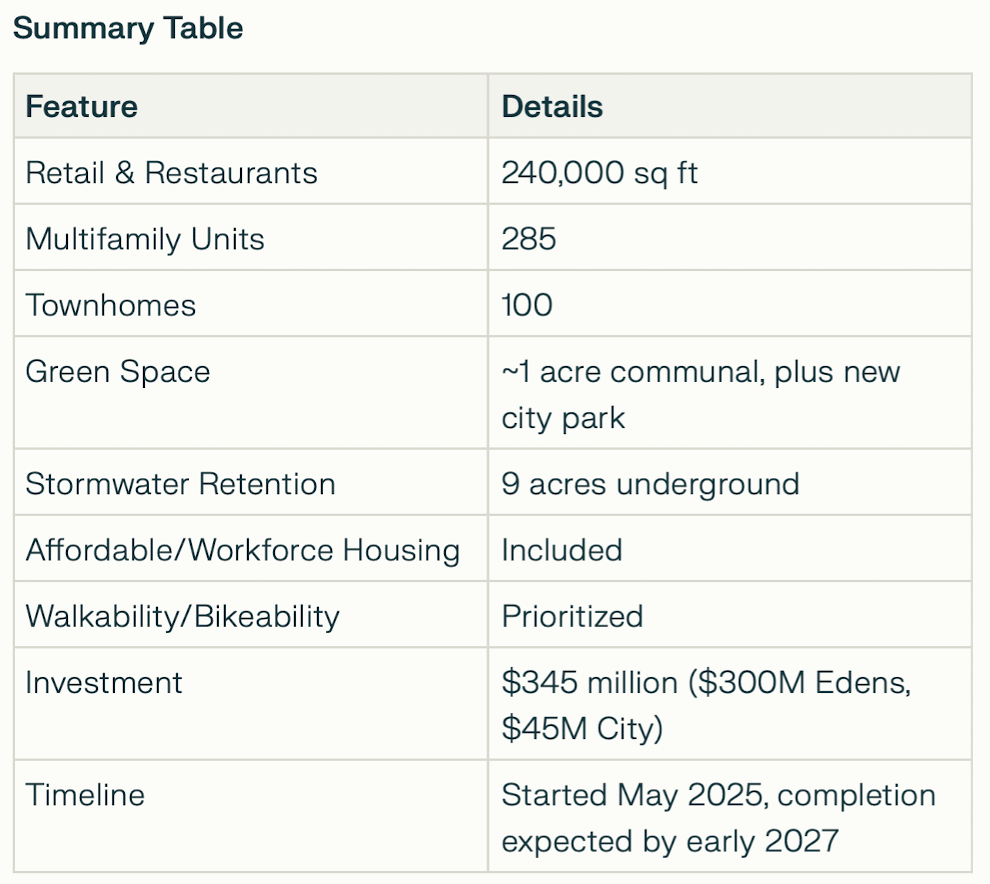Select the Townhomes row label
990x884 pixels.
[110, 305]
